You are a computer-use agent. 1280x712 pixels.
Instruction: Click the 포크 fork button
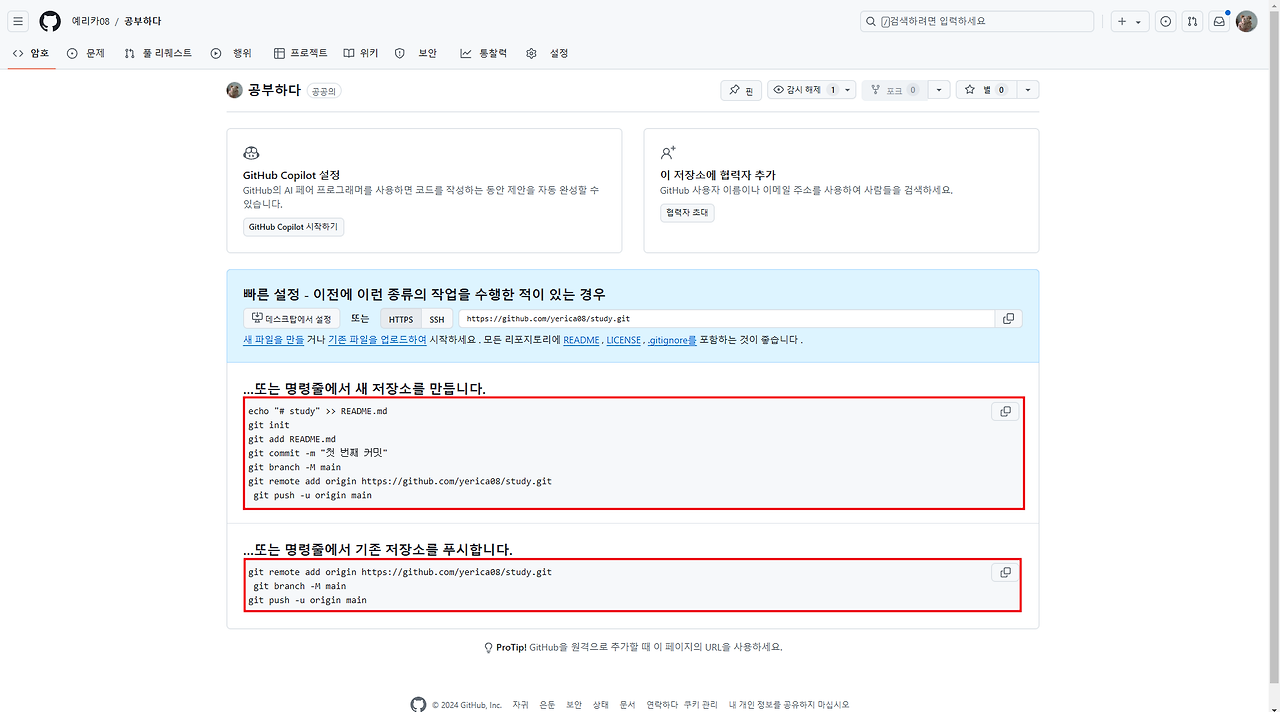(895, 90)
